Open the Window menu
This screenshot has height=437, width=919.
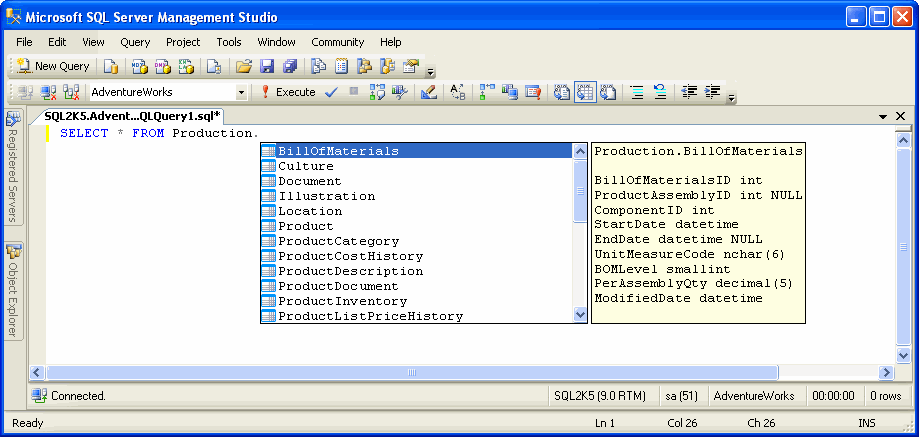[x=276, y=42]
